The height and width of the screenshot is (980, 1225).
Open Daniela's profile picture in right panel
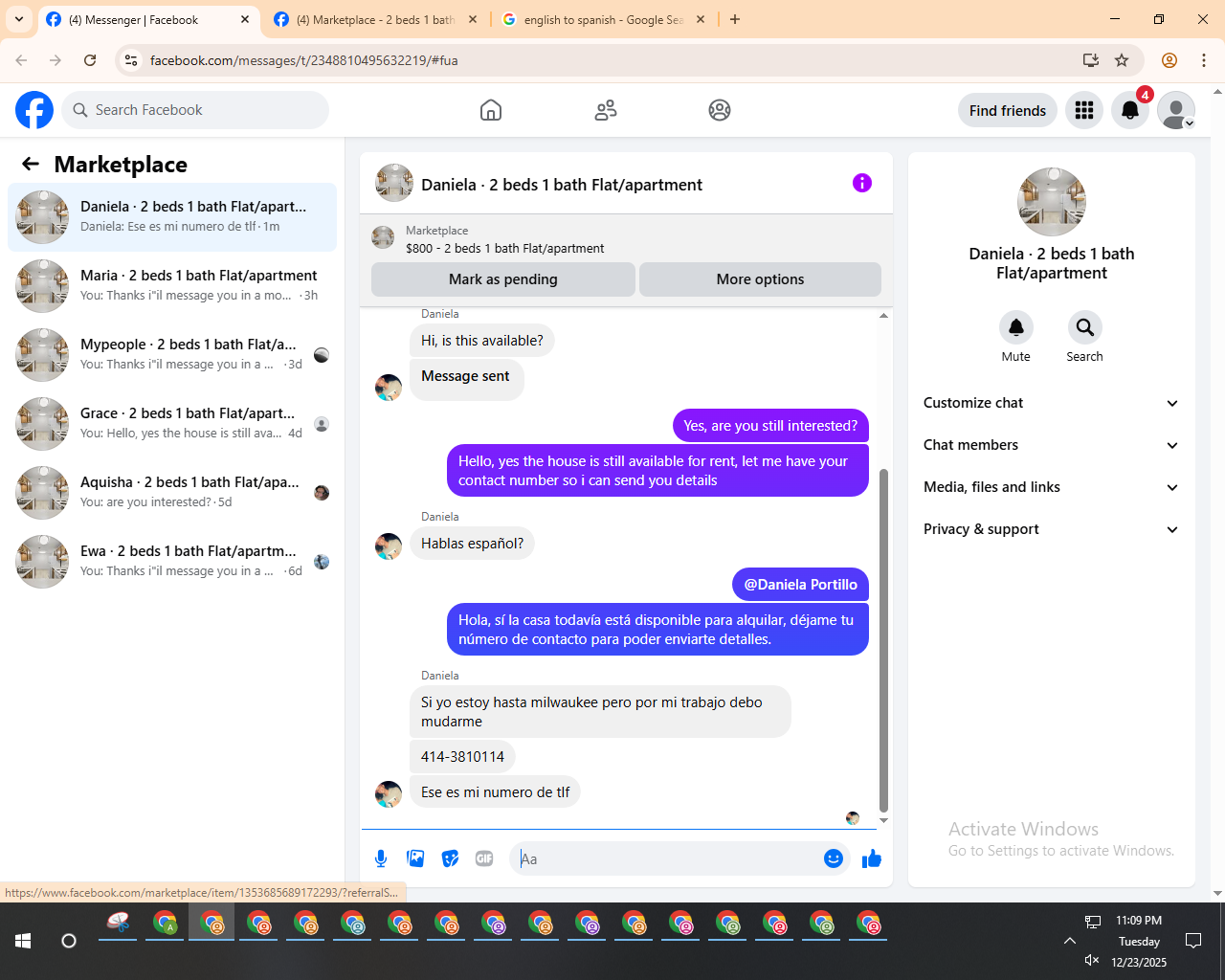tap(1052, 202)
